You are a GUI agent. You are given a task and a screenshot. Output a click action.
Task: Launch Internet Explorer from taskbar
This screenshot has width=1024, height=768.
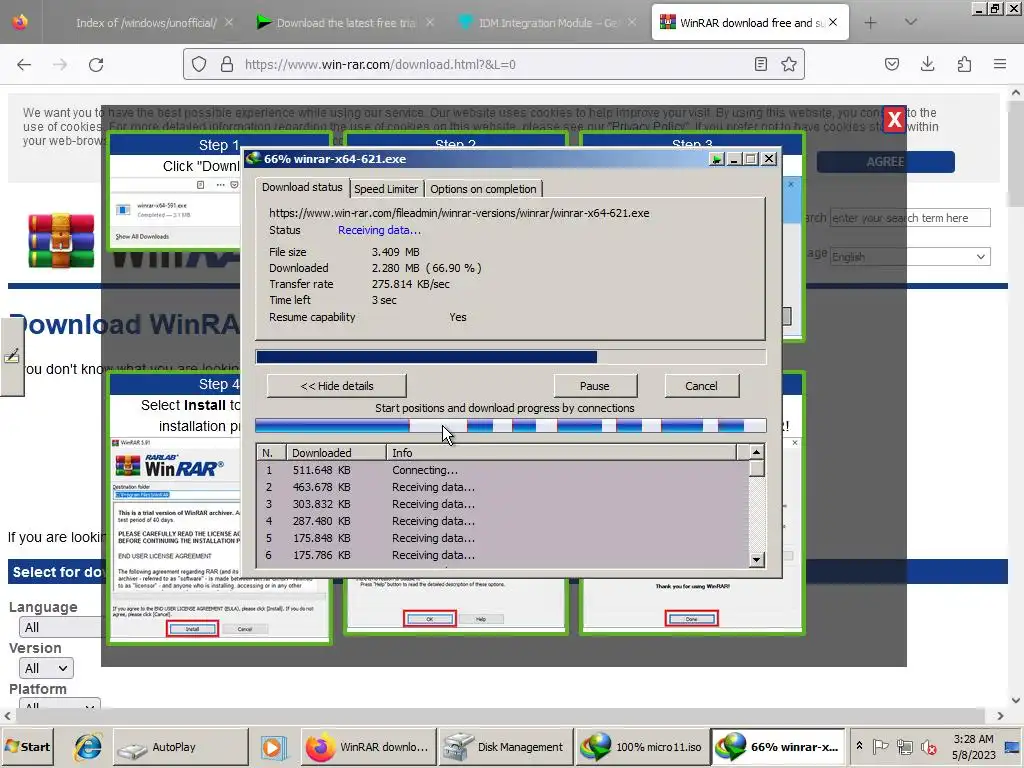88,747
